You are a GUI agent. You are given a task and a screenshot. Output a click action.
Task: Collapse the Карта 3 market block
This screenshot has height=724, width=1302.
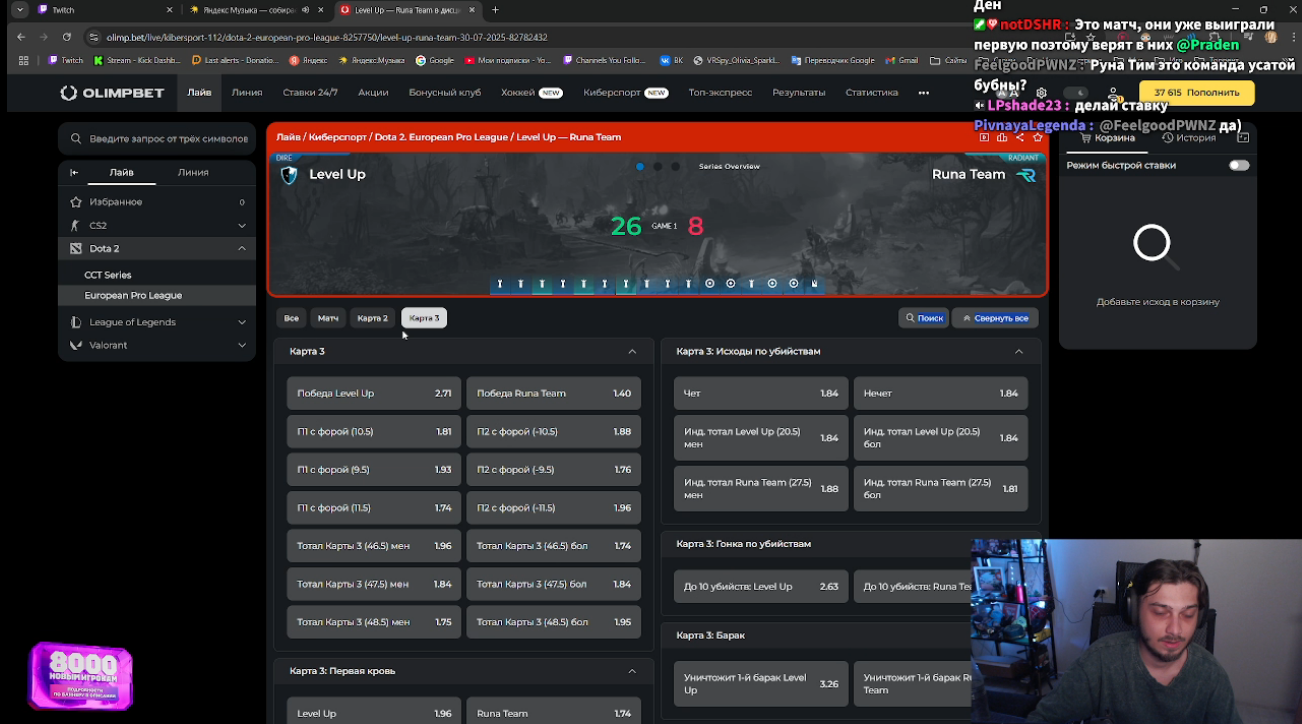tap(632, 352)
